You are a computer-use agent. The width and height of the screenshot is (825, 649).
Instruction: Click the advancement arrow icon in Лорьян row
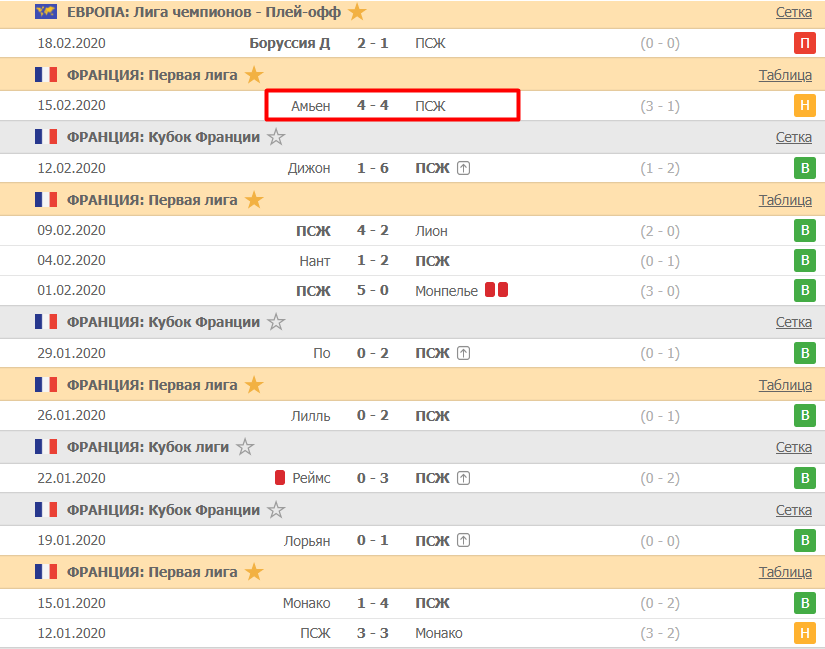point(463,540)
